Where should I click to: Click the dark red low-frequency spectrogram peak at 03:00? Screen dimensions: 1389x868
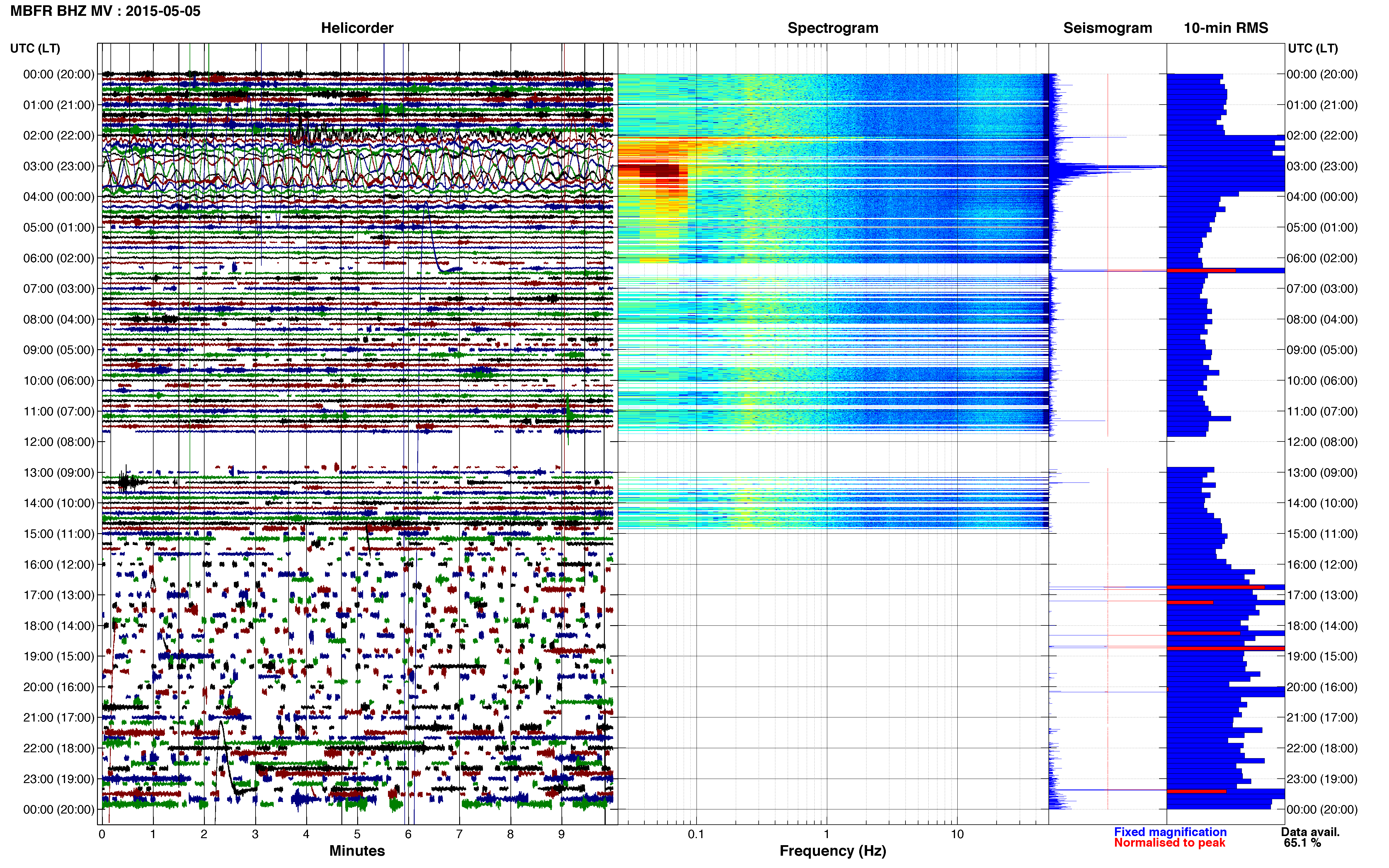[659, 170]
